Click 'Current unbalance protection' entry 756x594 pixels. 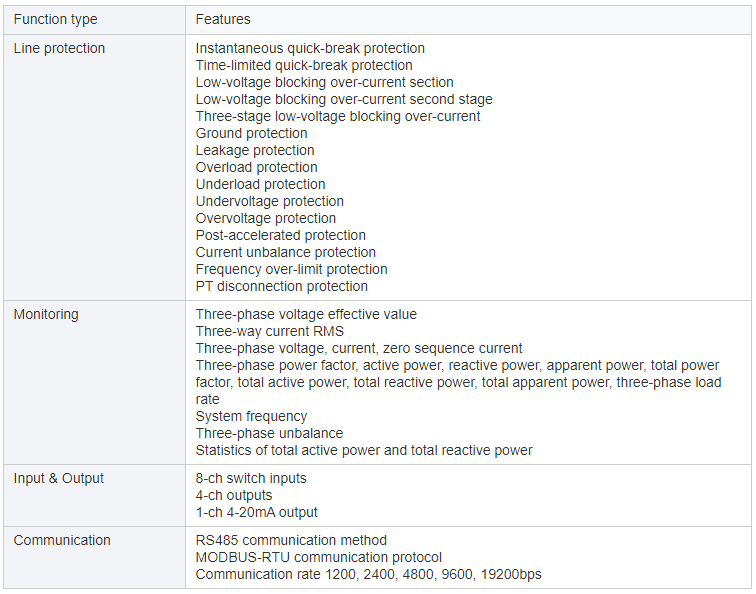coord(285,252)
